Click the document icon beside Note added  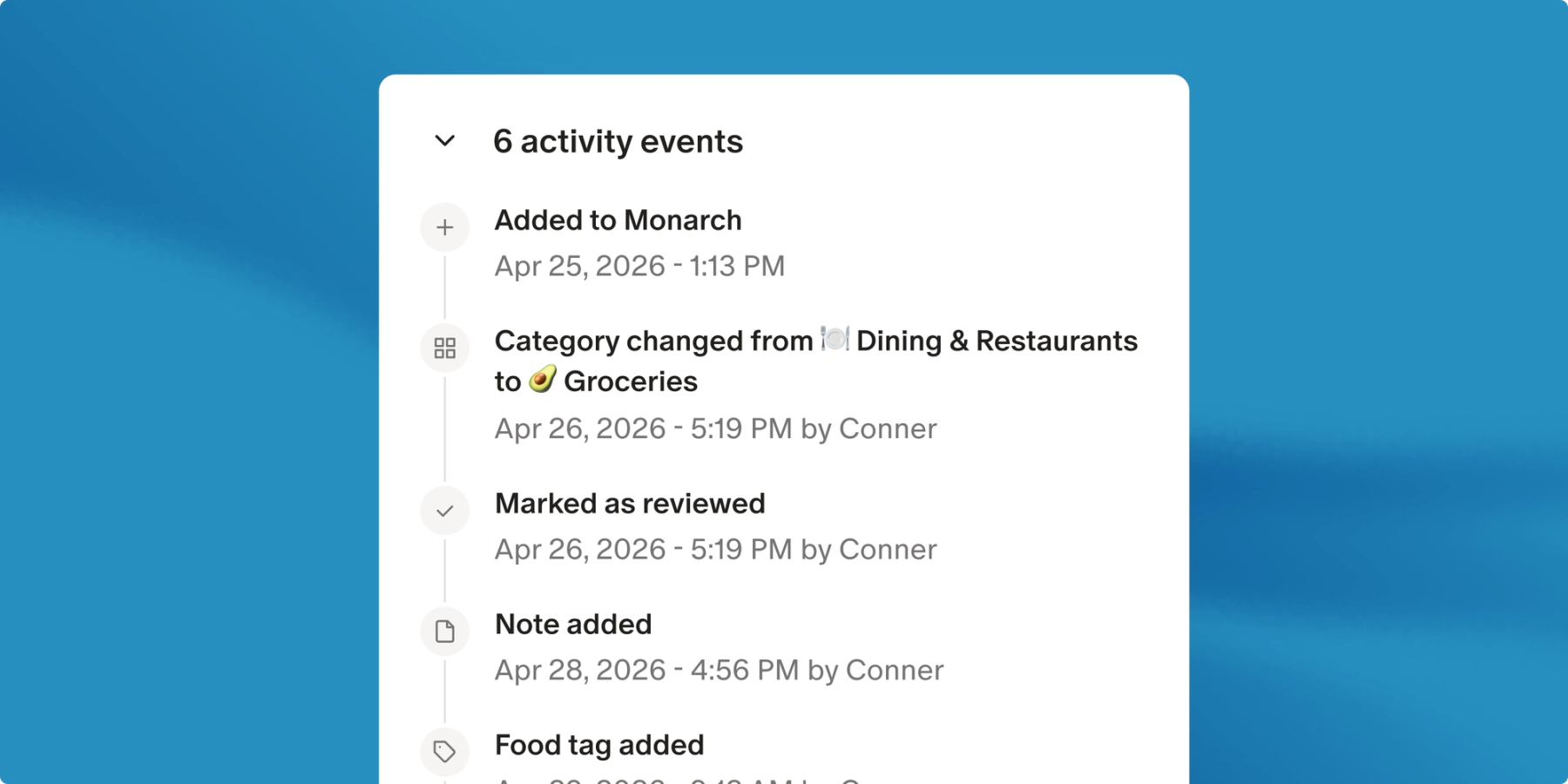click(445, 631)
